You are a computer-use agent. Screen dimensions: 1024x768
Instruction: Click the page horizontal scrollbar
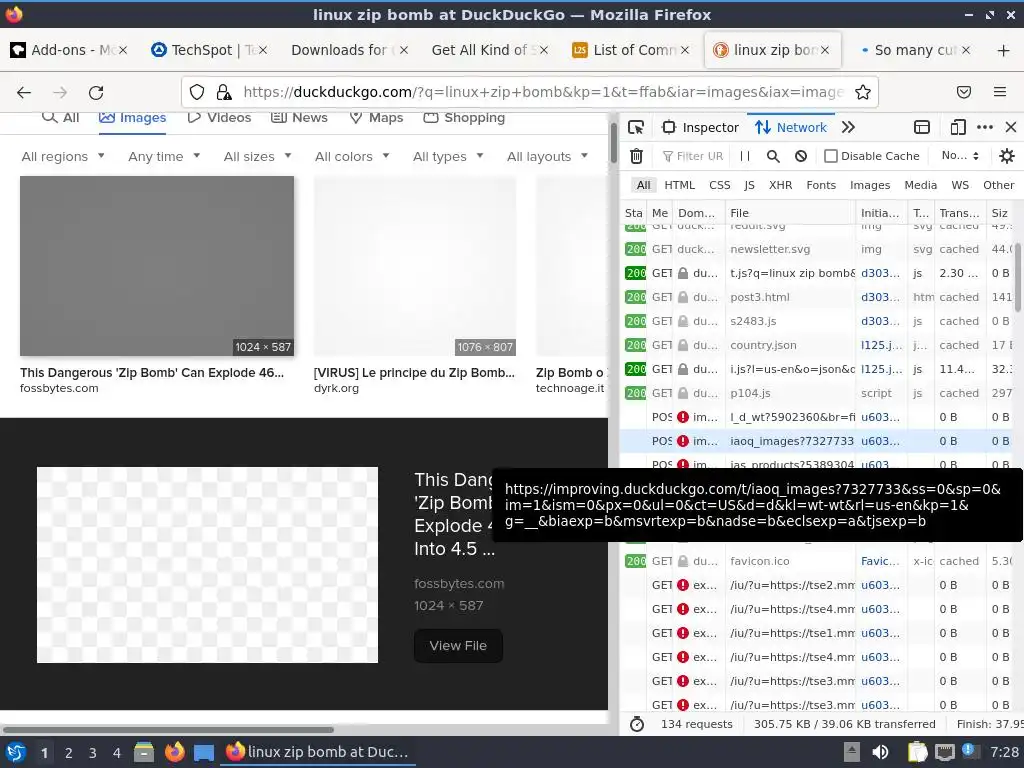[168, 729]
